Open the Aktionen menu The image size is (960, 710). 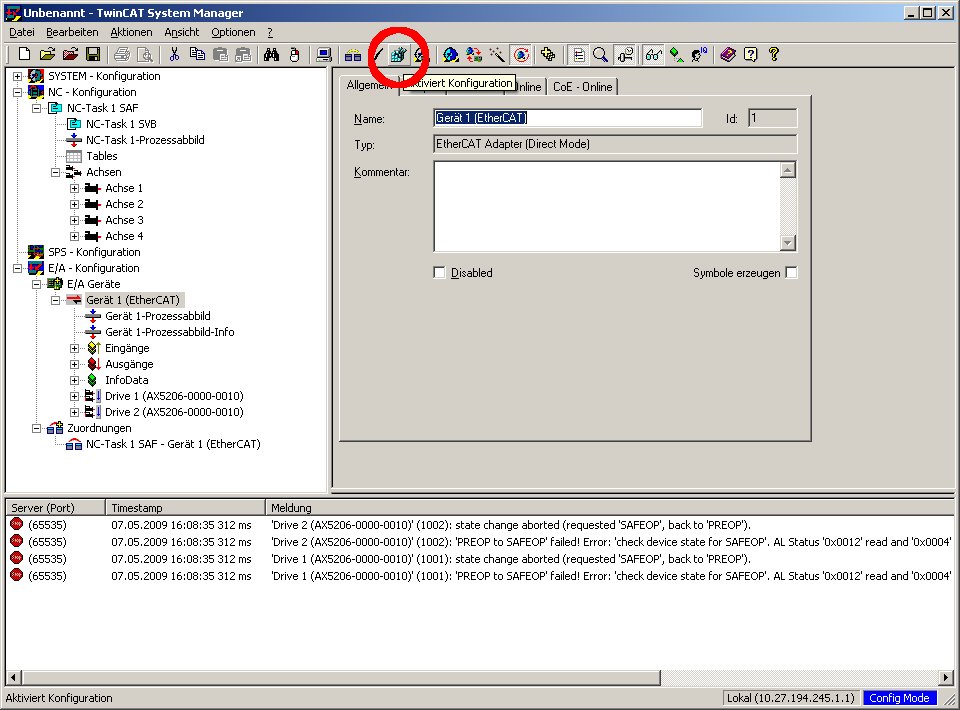(131, 32)
